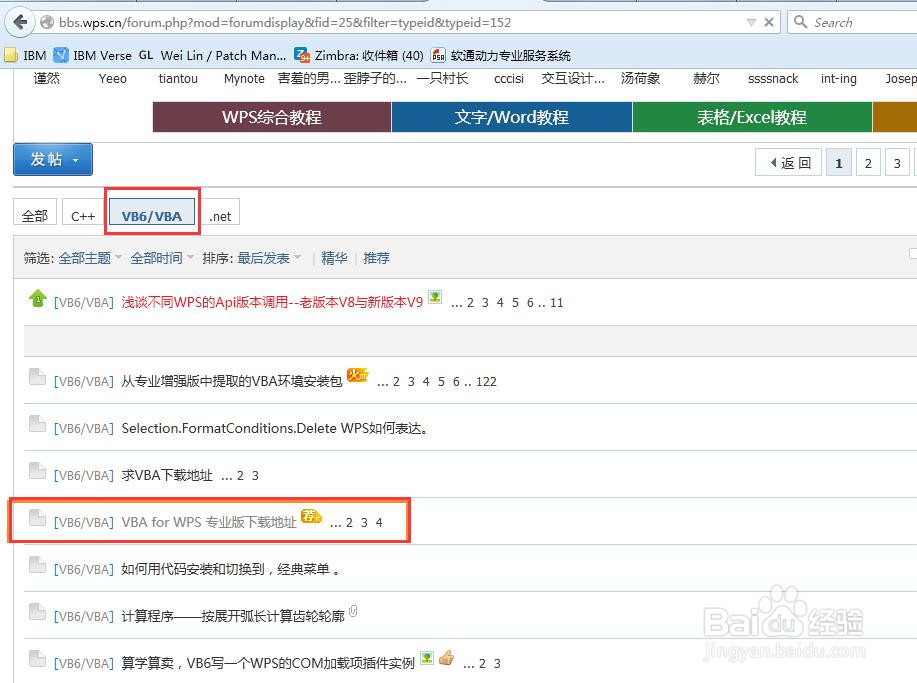Click [VB6/VBA] tag on 求VBA下载地址 row

click(84, 475)
